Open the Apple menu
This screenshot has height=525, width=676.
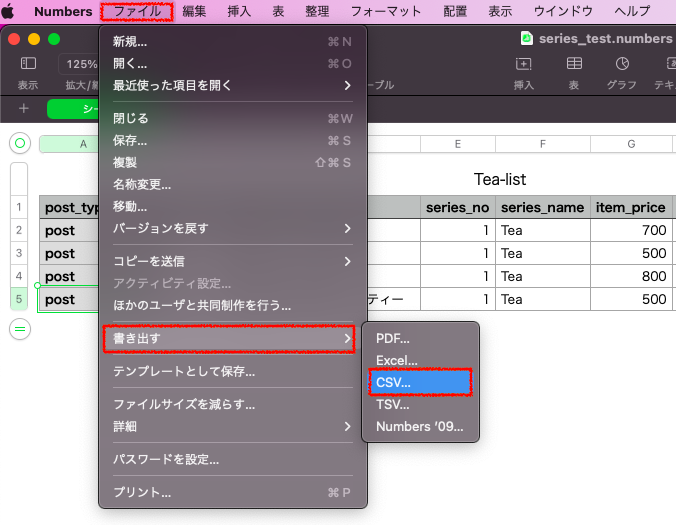tap(8, 11)
